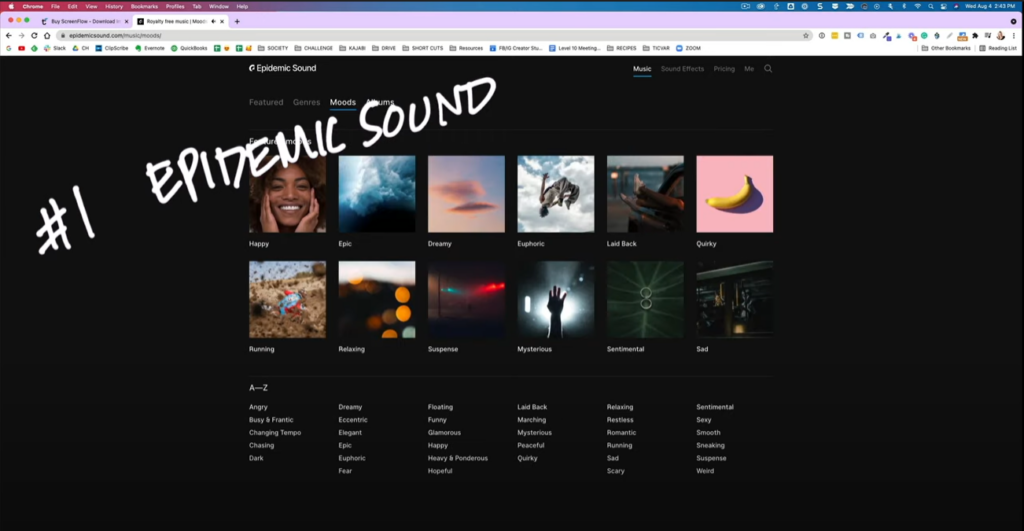
Task: Switch to the Sound Effects section
Action: coord(682,69)
